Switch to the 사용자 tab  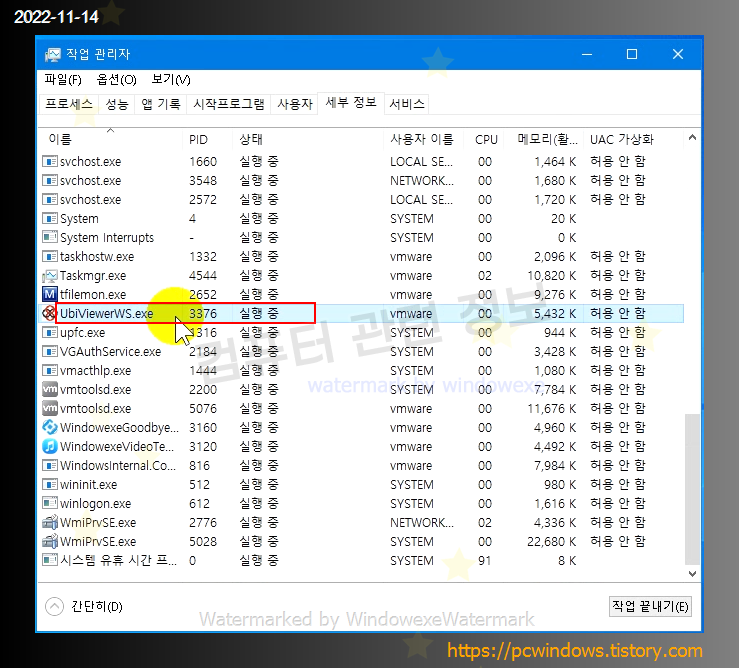295,104
